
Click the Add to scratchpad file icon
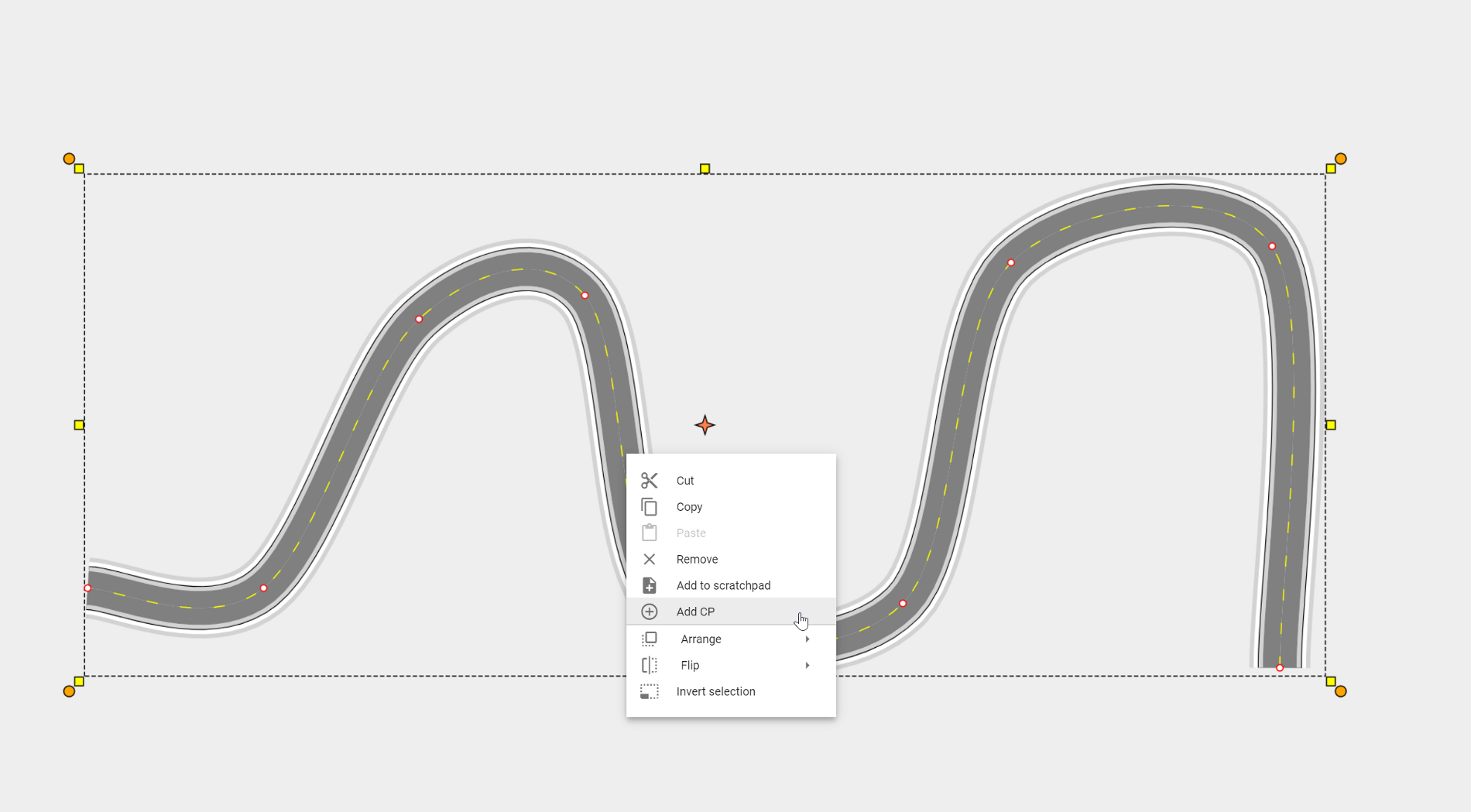pos(649,585)
